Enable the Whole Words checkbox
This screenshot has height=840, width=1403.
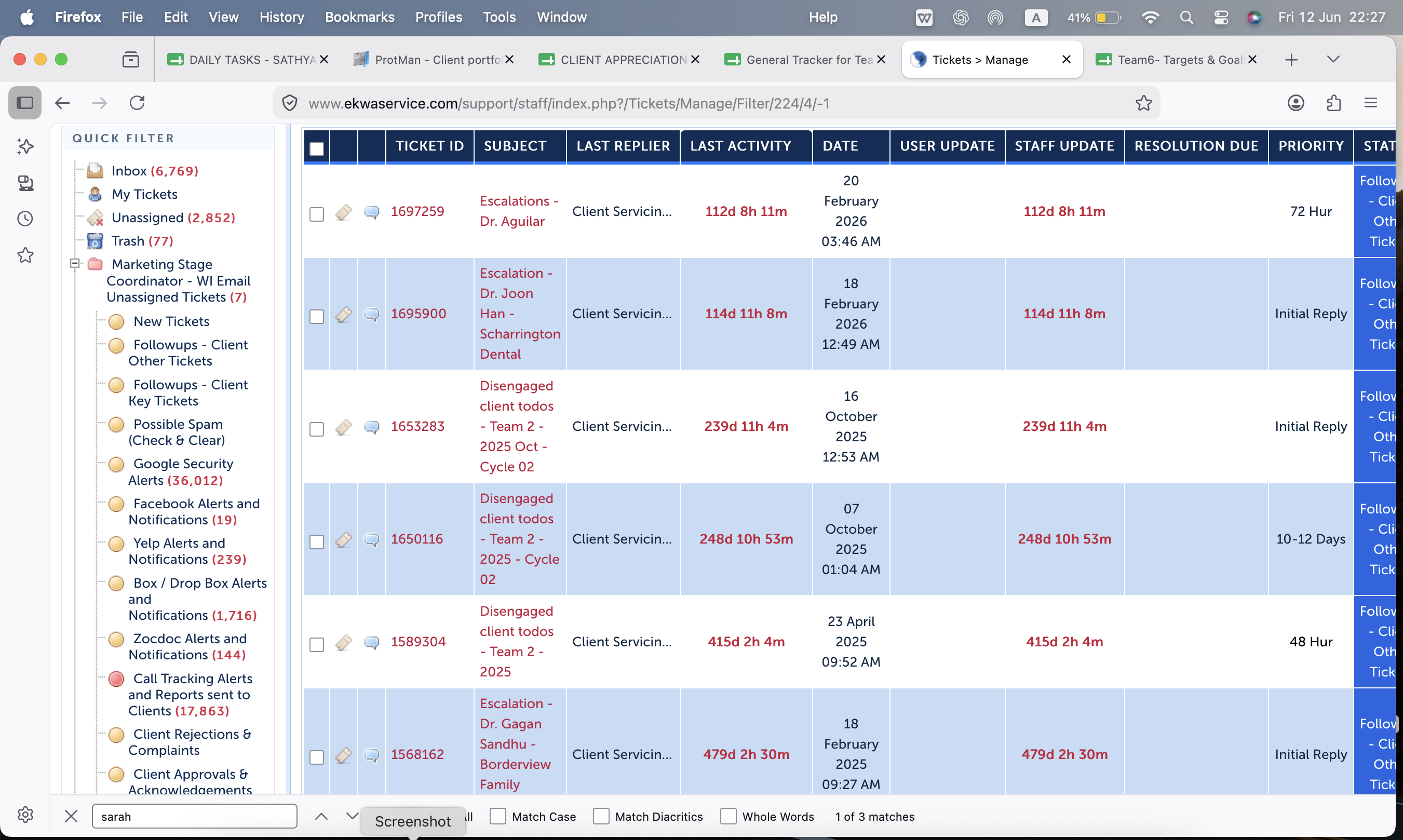[x=728, y=816]
